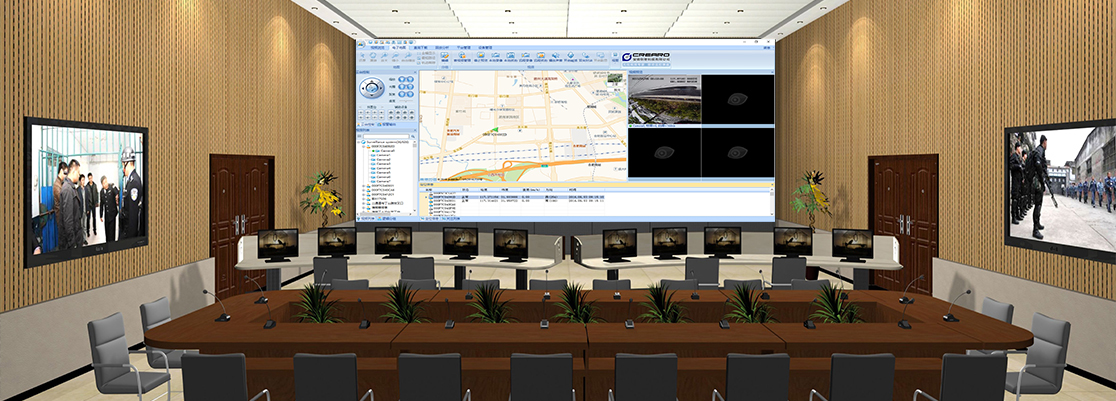Image resolution: width=1116 pixels, height=401 pixels.
Task: Click the Camera1 icon in device tree
Action: click(x=373, y=152)
